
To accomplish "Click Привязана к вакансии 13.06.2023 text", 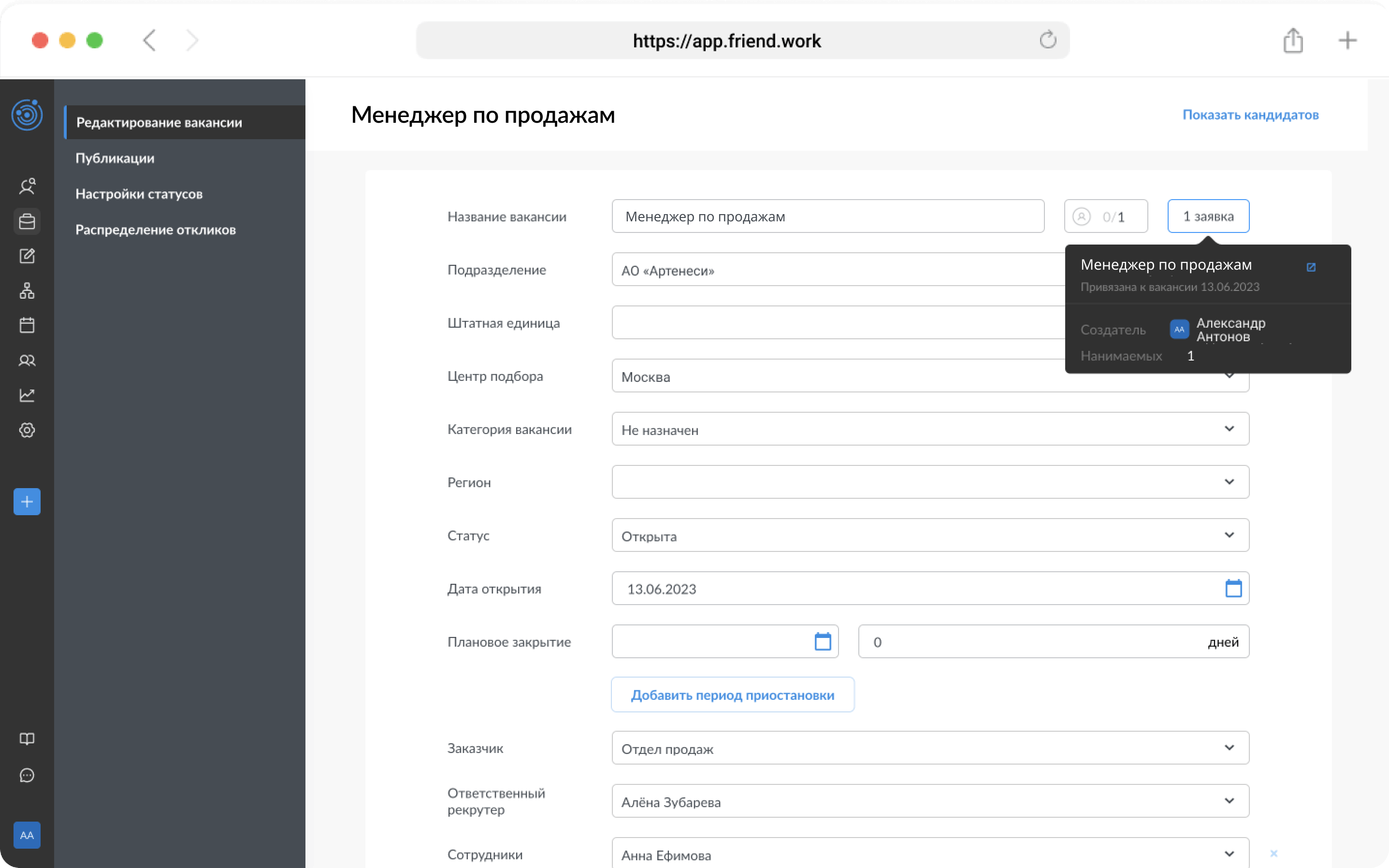I will 1170,287.
